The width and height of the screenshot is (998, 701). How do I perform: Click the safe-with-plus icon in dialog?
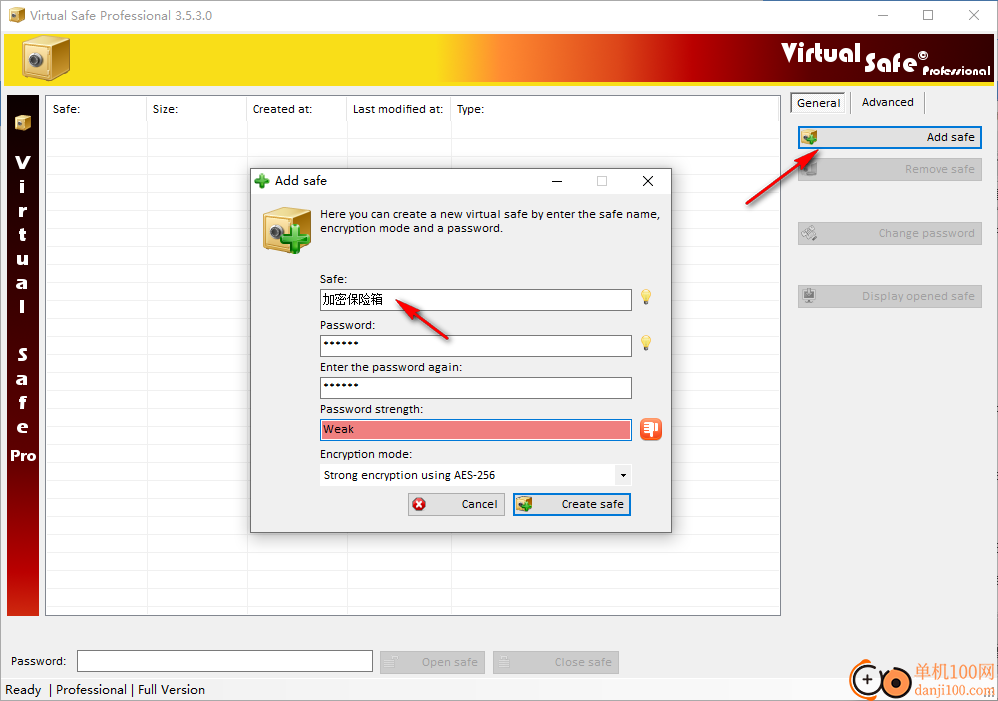[286, 230]
